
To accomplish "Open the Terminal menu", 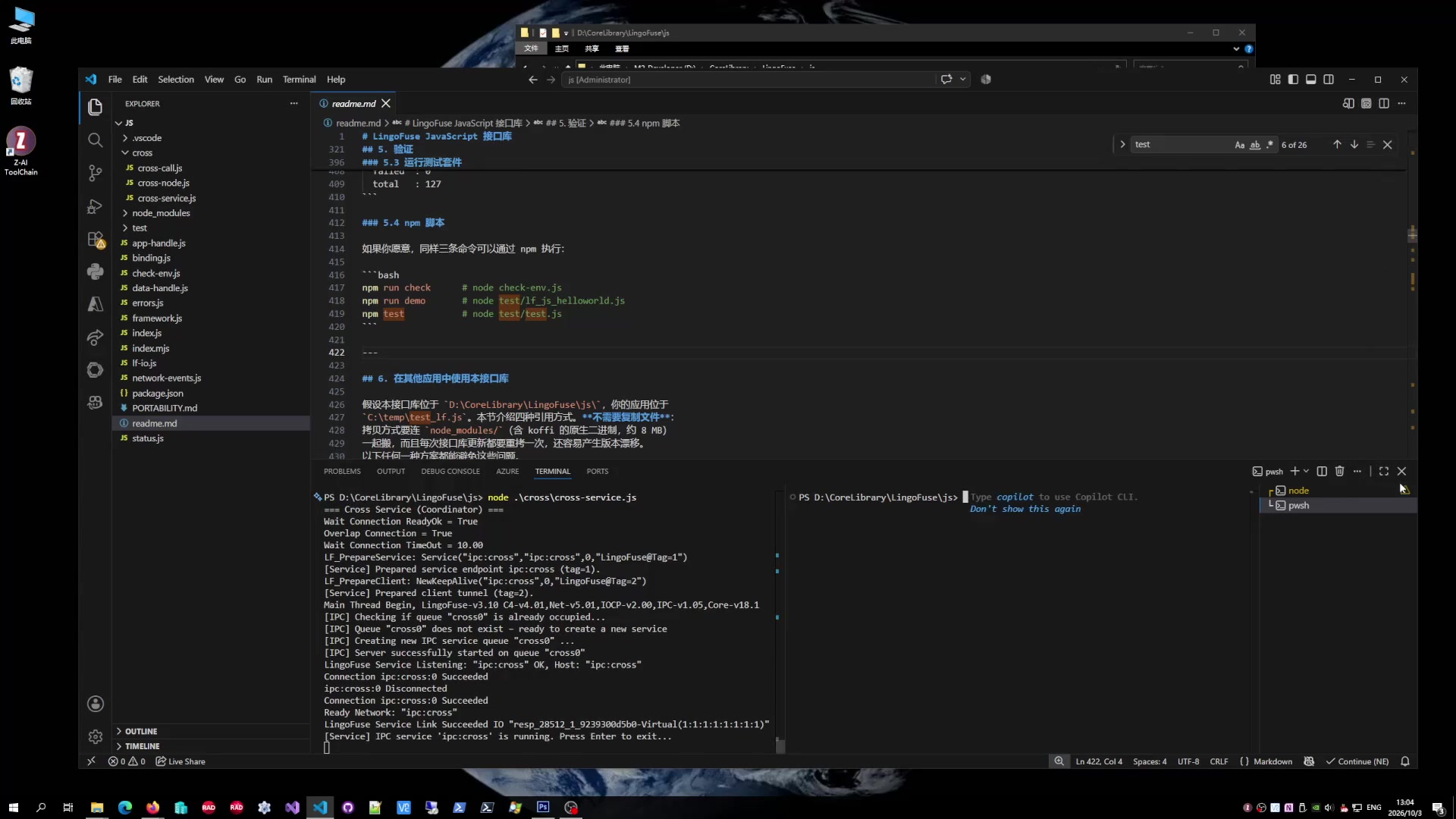I will [x=299, y=79].
